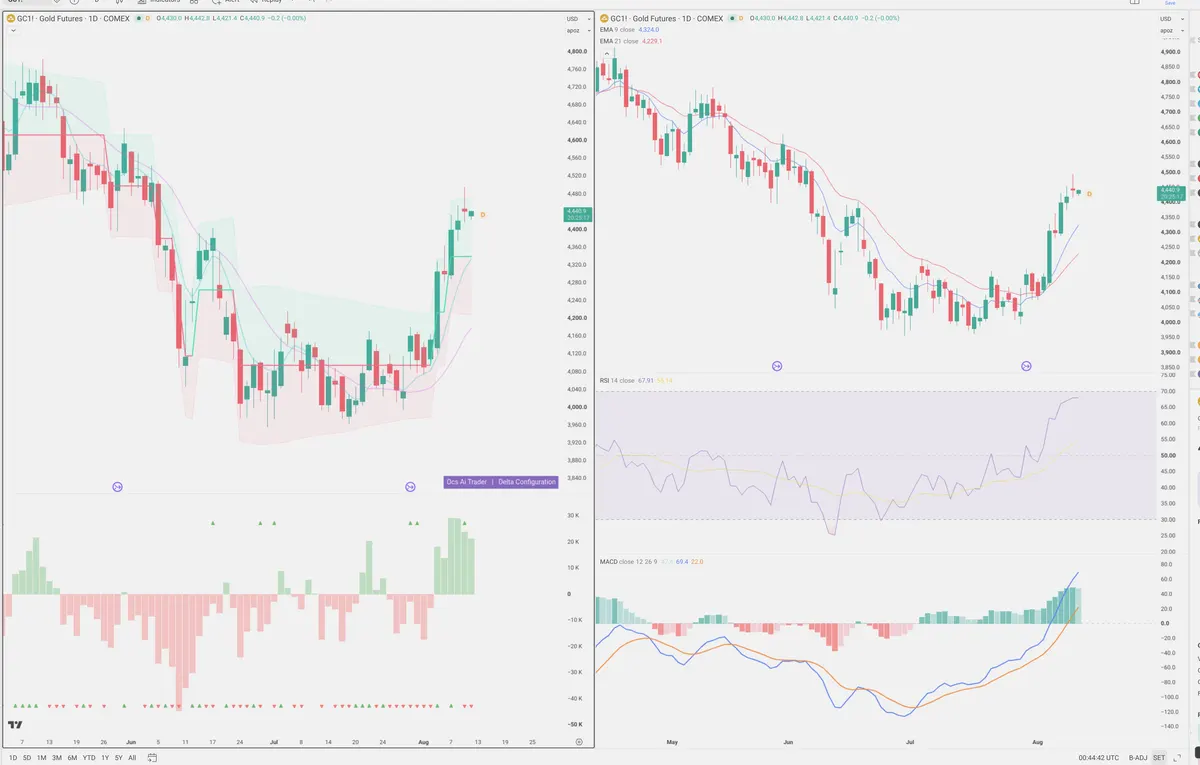Click the May label on right time axis
The width and height of the screenshot is (1200, 765).
point(672,742)
